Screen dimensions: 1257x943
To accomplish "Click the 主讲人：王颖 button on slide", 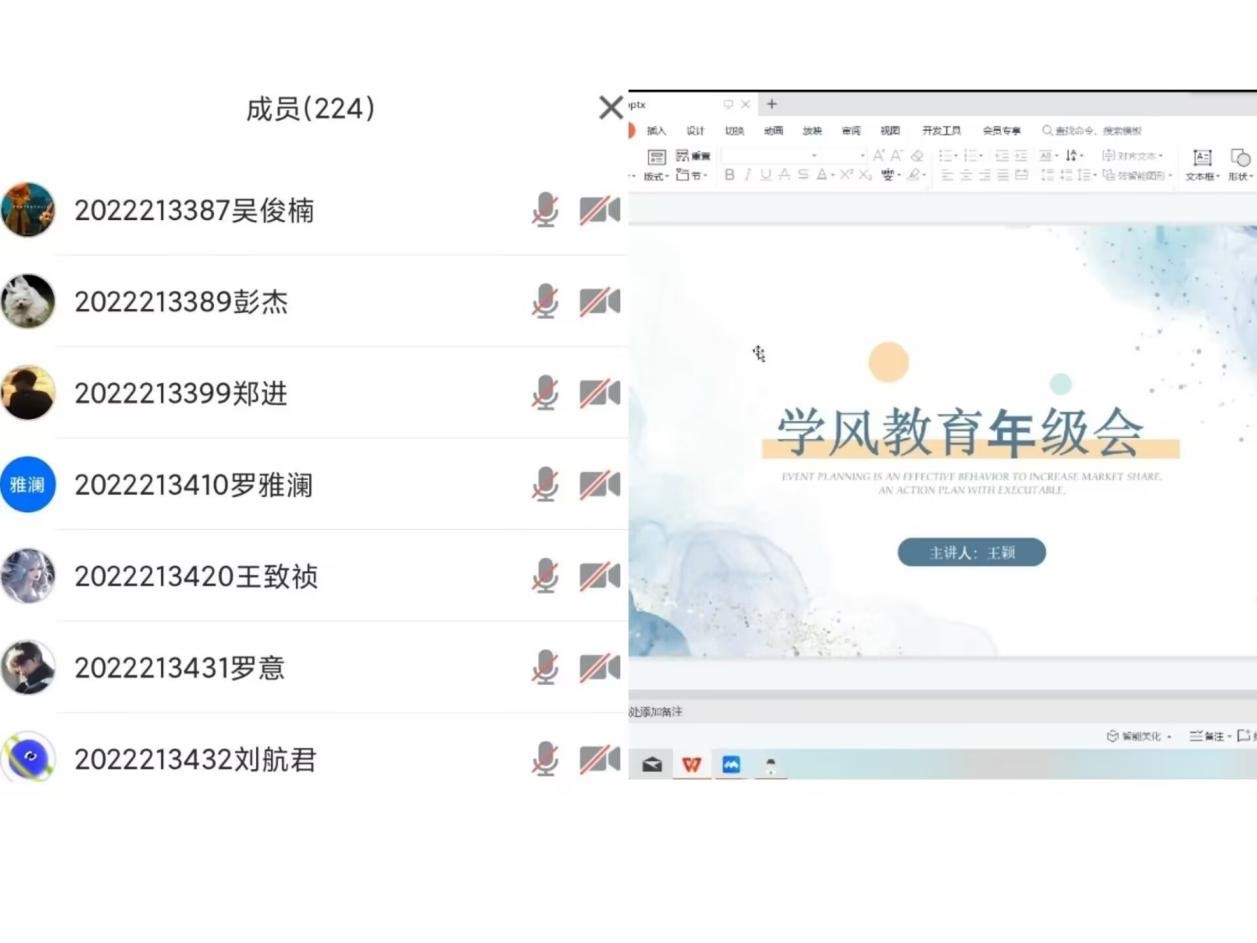I will [971, 552].
